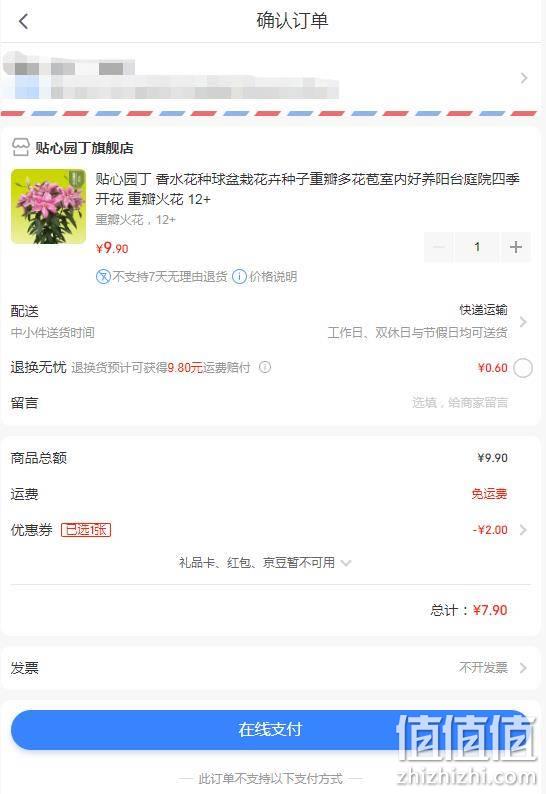546x794 pixels.
Task: Open the 发票 不开发票 settings
Action: [x=273, y=668]
